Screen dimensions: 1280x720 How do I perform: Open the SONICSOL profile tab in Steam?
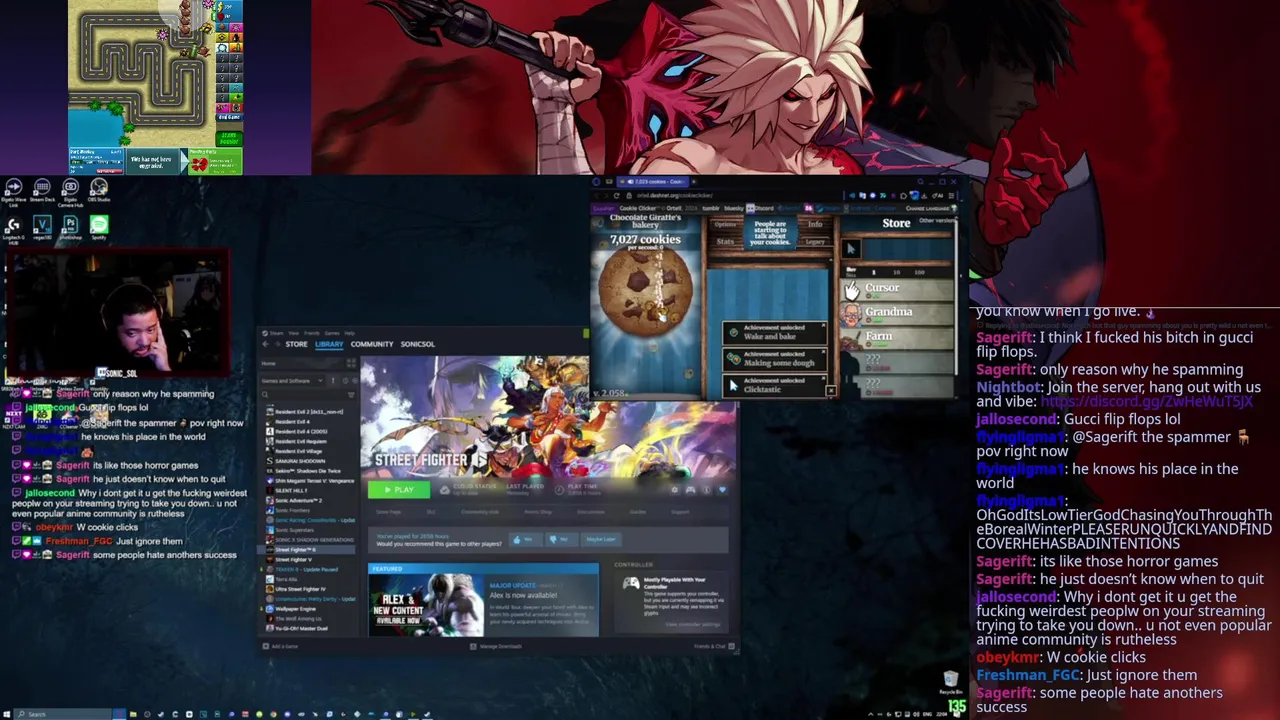click(418, 344)
